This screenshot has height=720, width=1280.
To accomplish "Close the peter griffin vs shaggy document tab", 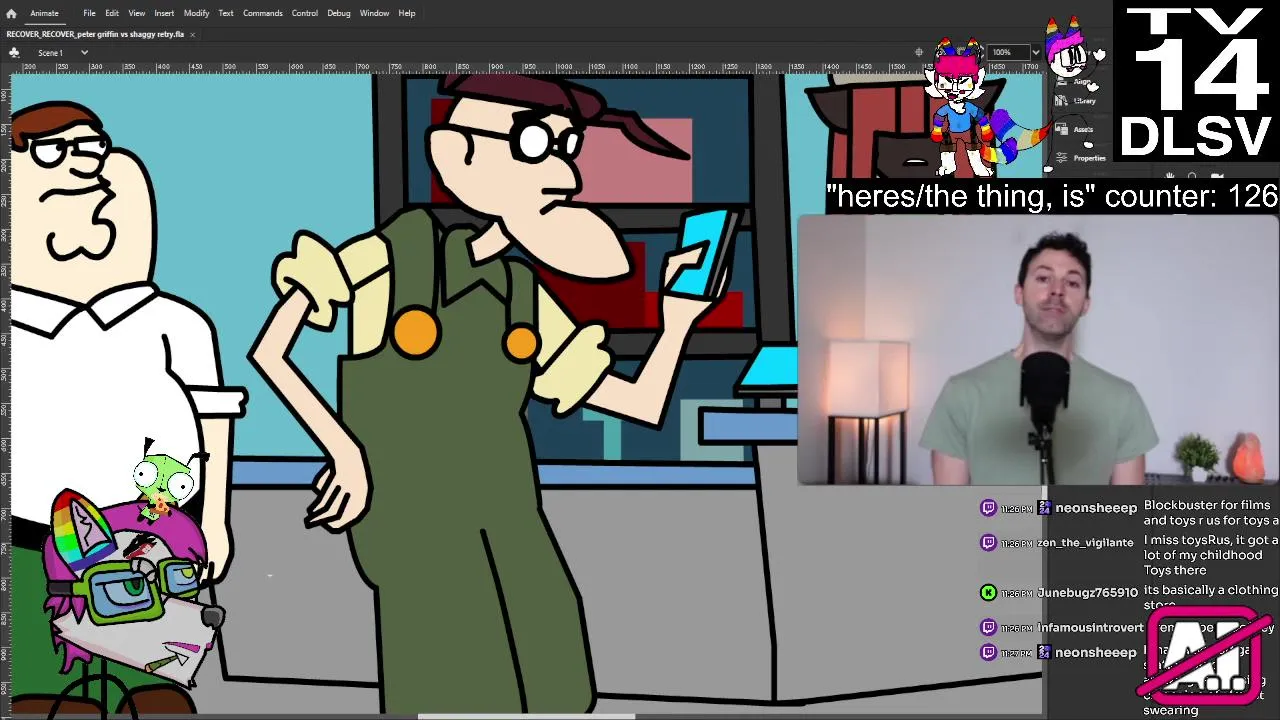I will tap(192, 34).
